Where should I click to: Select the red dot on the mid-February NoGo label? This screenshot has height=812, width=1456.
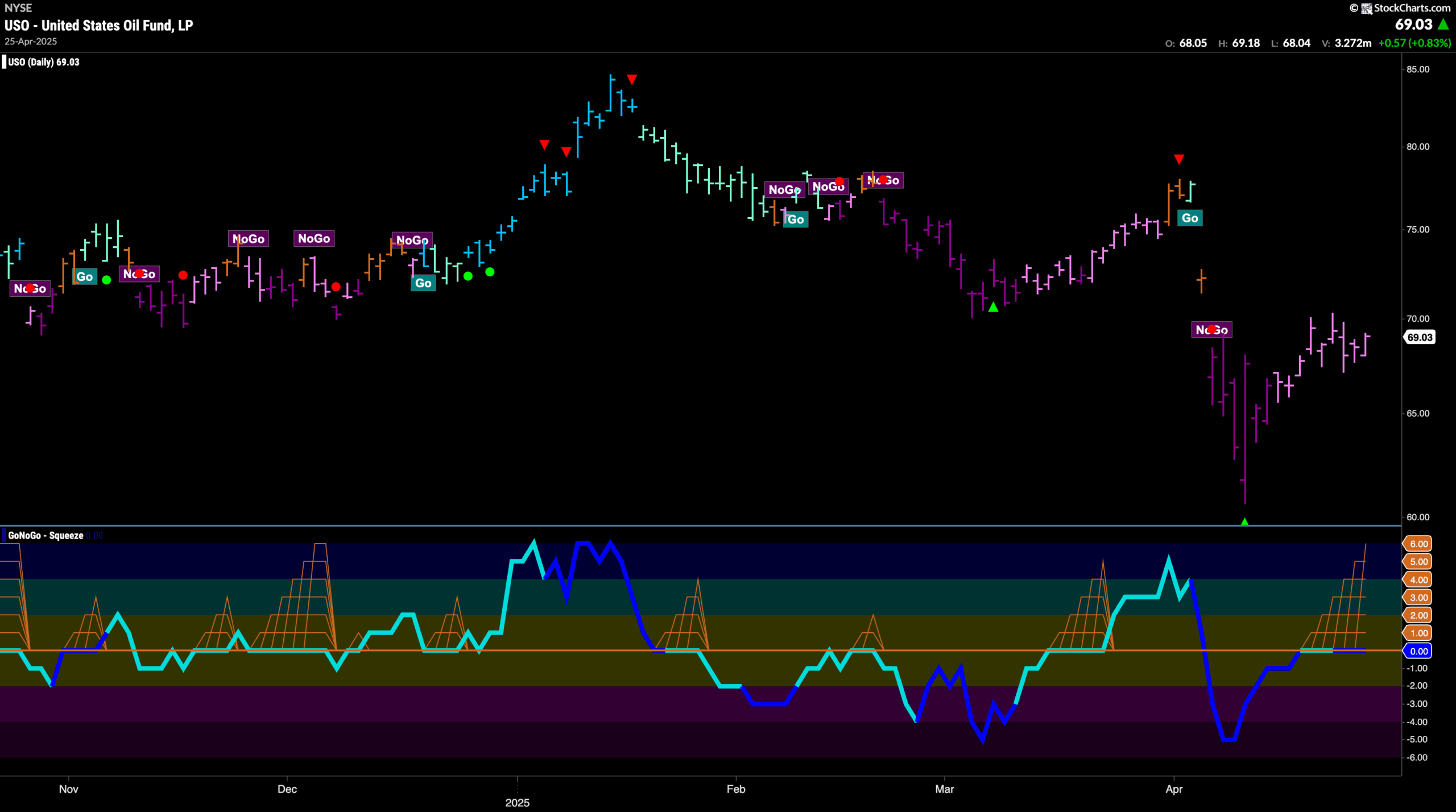(839, 182)
